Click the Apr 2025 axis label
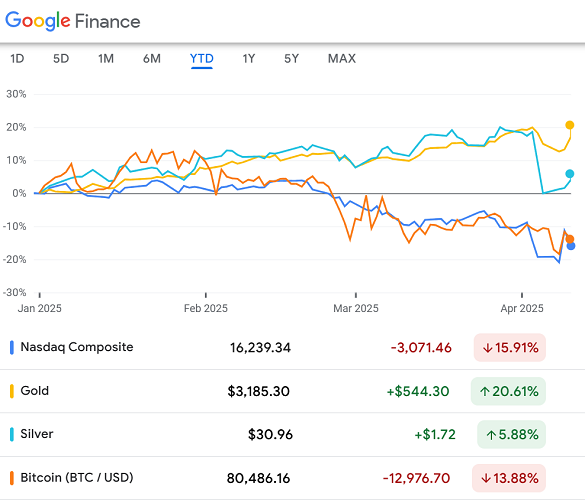Screen dimensions: 585x503 pos(522,308)
